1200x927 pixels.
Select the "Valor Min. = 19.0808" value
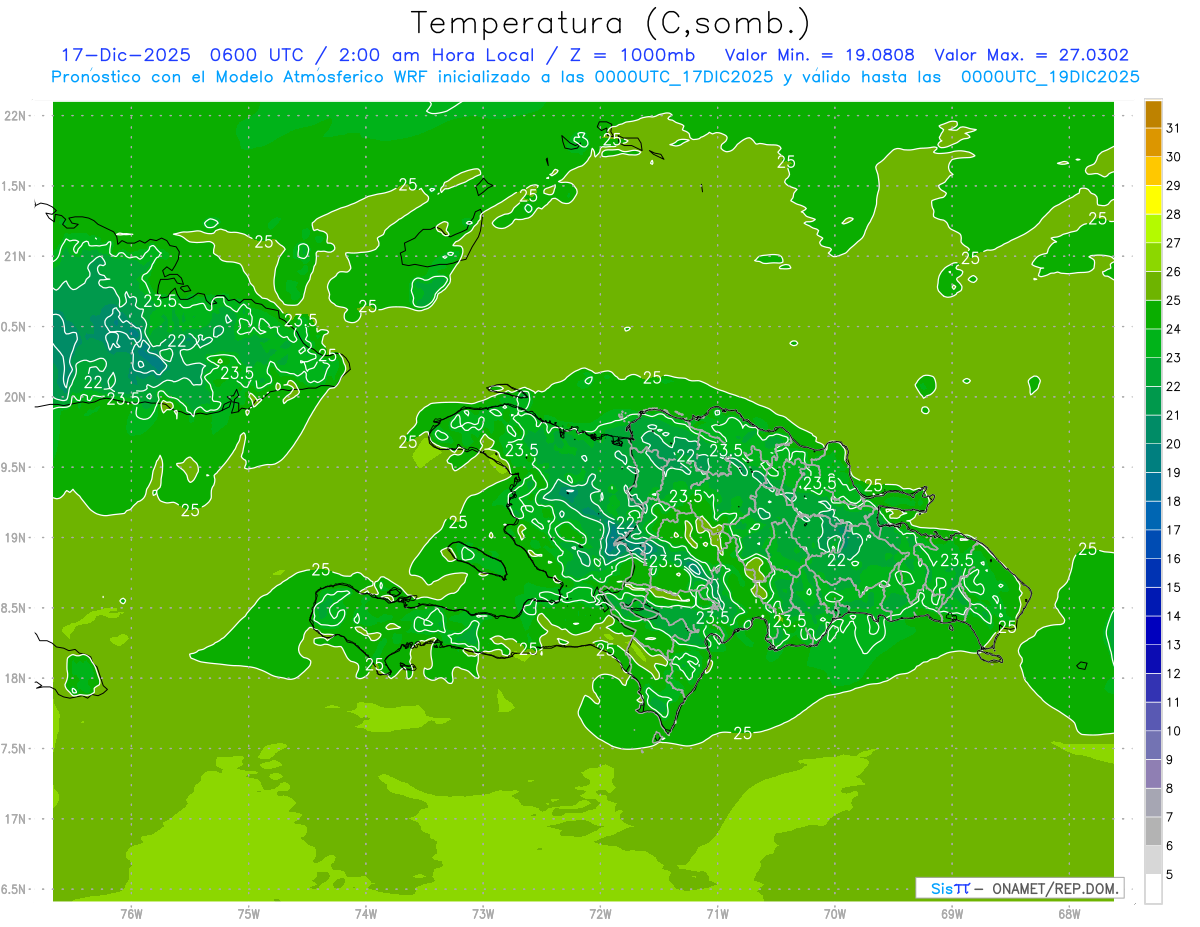[x=820, y=55]
